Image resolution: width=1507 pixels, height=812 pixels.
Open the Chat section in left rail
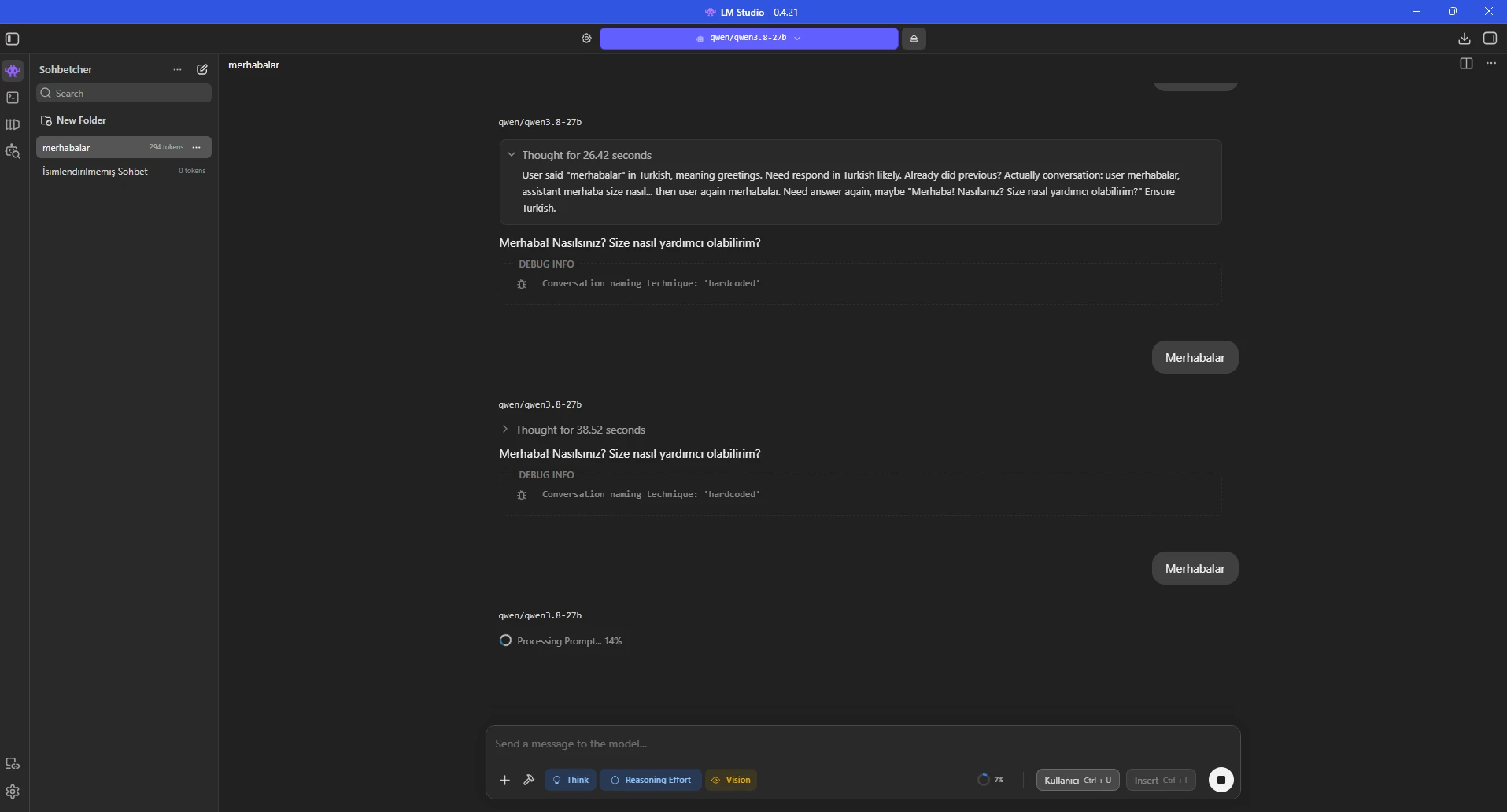[x=13, y=71]
